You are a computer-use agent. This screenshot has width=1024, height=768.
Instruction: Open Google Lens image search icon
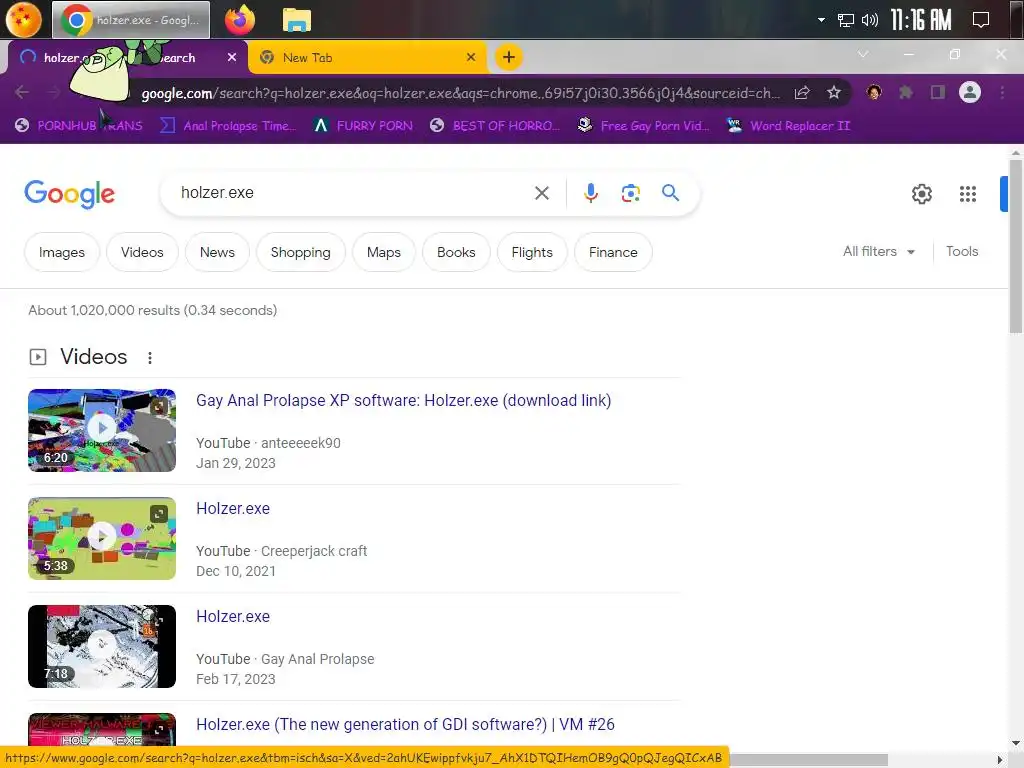coord(631,193)
